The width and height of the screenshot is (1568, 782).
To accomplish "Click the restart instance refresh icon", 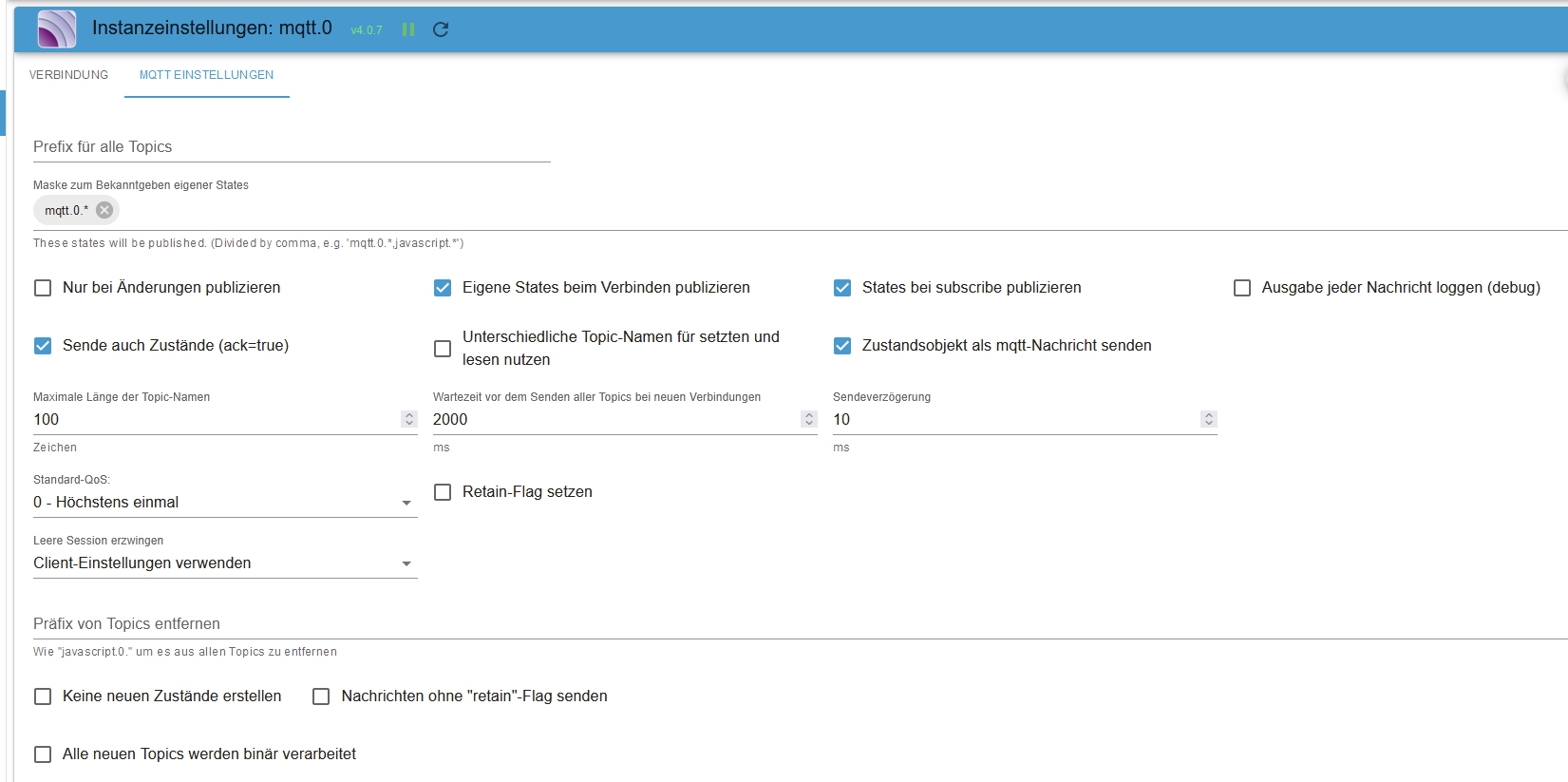I will coord(441,29).
